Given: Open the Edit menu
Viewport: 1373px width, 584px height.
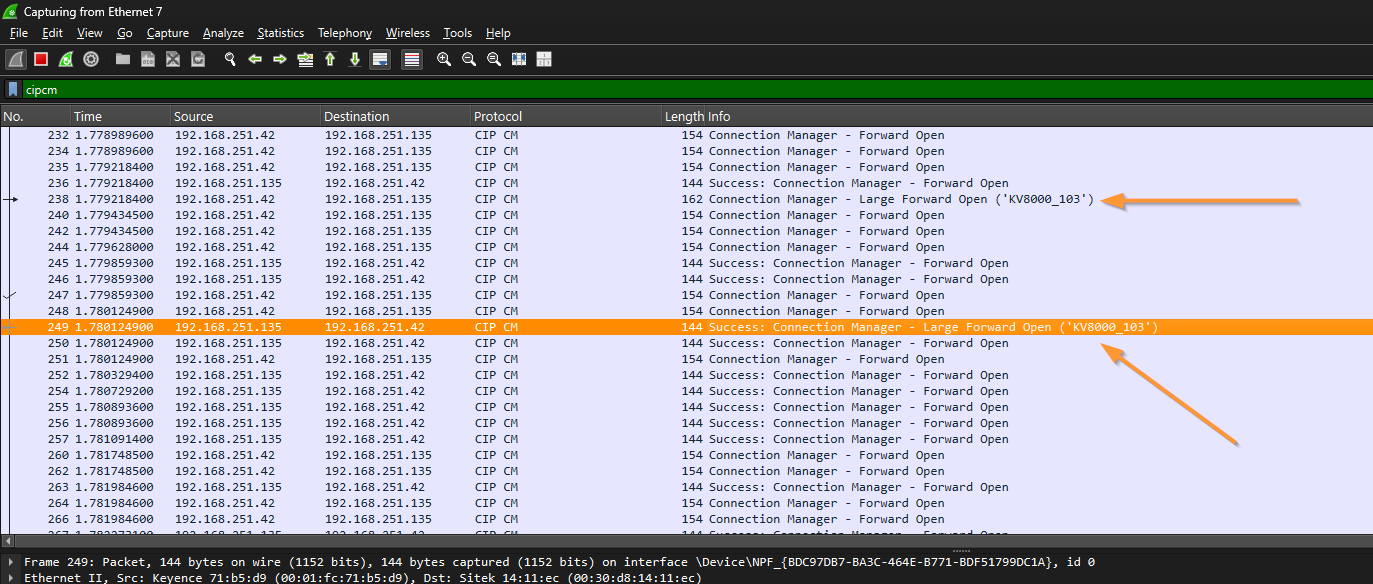Looking at the screenshot, I should (x=52, y=33).
